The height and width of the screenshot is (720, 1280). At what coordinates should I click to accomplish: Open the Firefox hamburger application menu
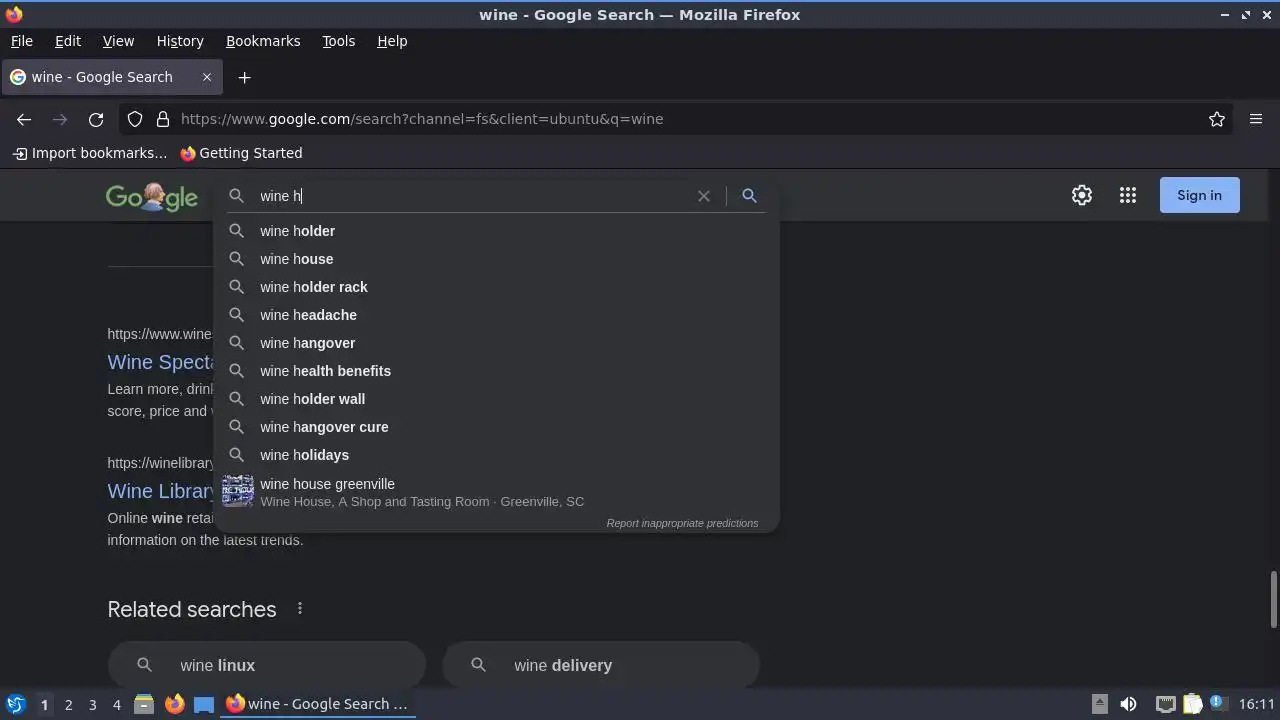click(1256, 119)
